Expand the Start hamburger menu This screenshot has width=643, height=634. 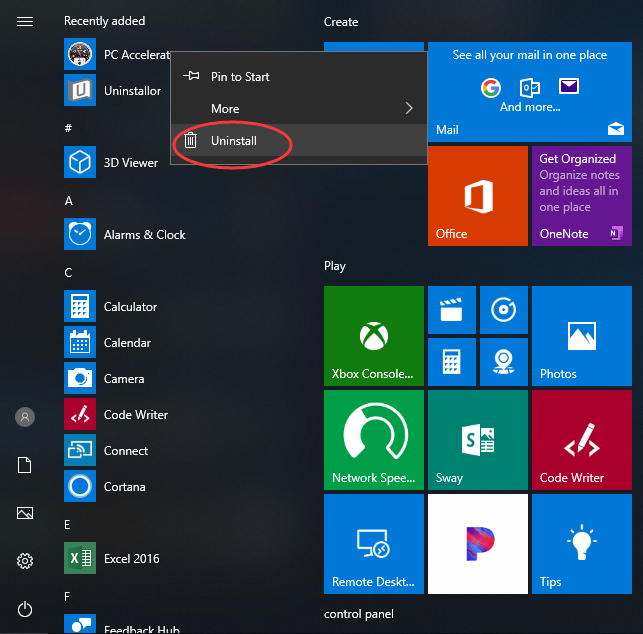25,21
